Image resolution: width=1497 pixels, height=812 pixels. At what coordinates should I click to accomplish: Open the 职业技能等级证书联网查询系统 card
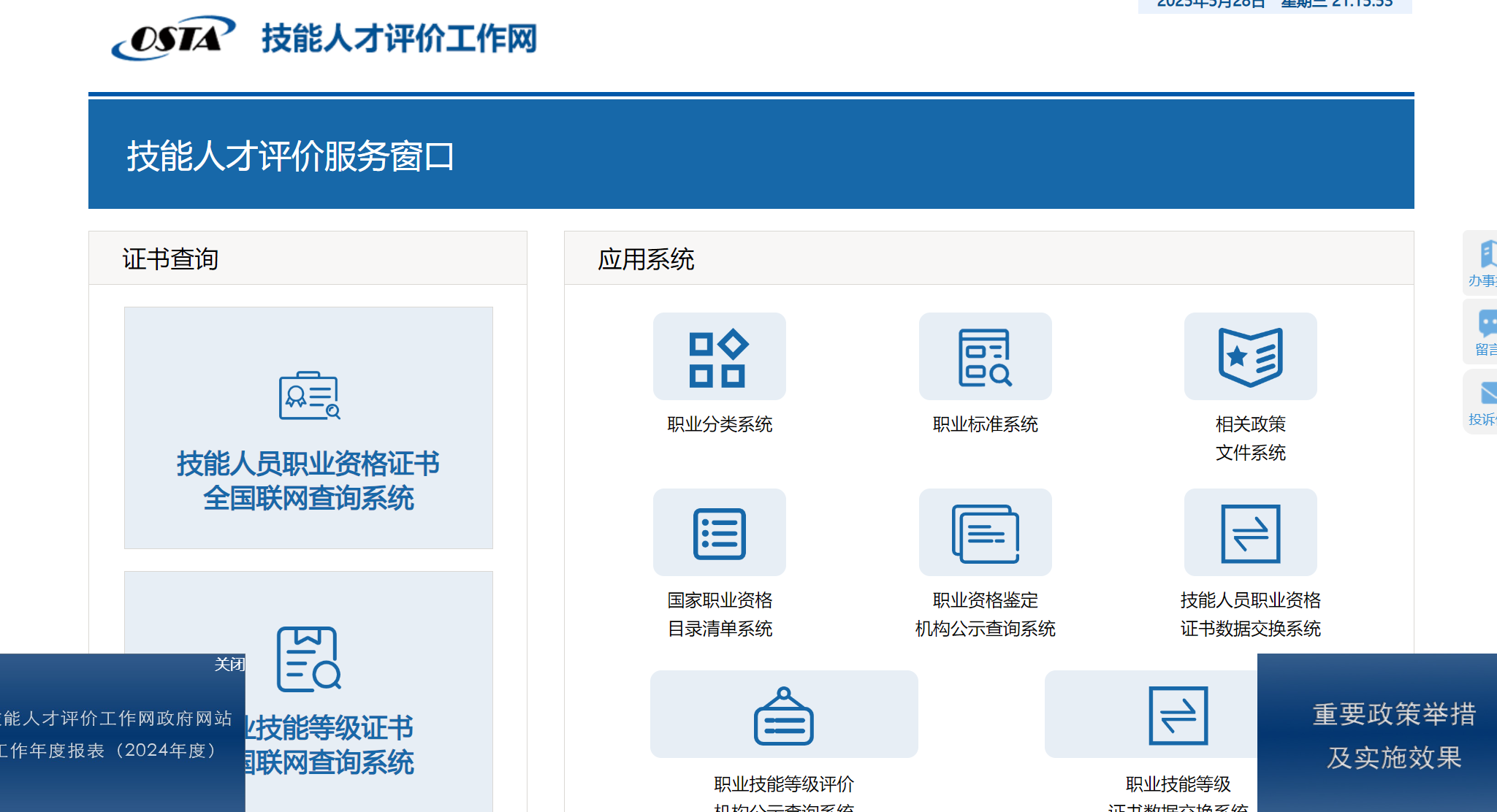pos(309,708)
